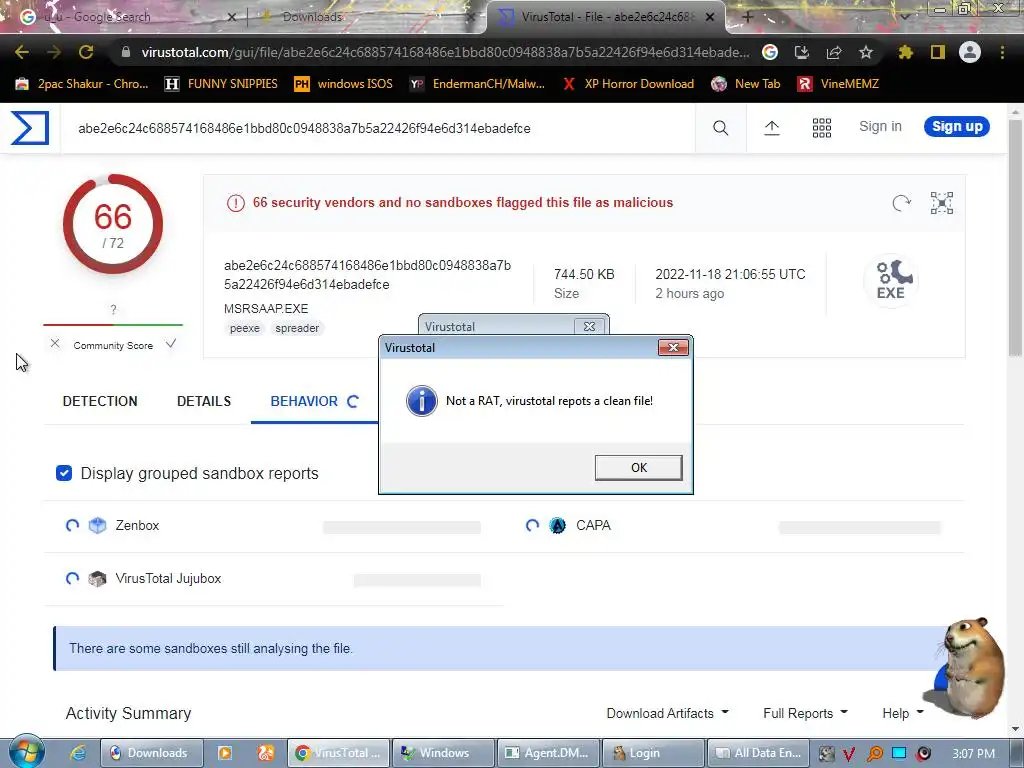Viewport: 1024px width, 768px height.
Task: Vote up with the community score checkmark
Action: click(x=170, y=344)
